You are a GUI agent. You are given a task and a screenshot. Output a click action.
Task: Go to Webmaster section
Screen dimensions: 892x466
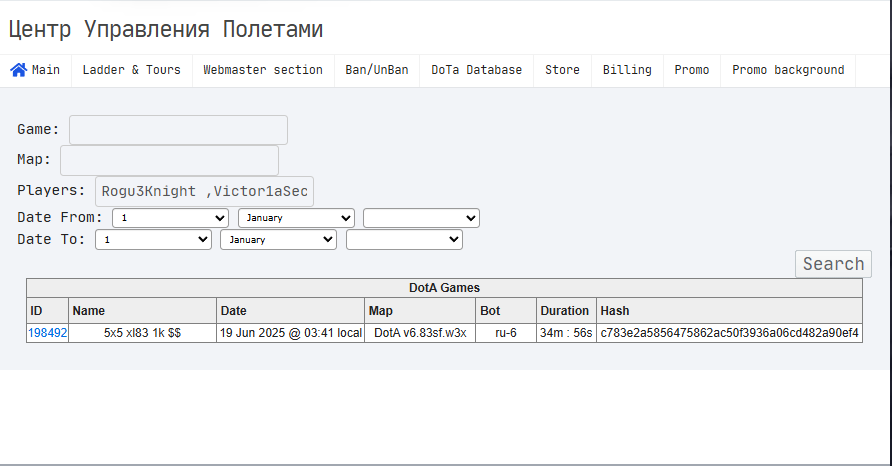(263, 70)
